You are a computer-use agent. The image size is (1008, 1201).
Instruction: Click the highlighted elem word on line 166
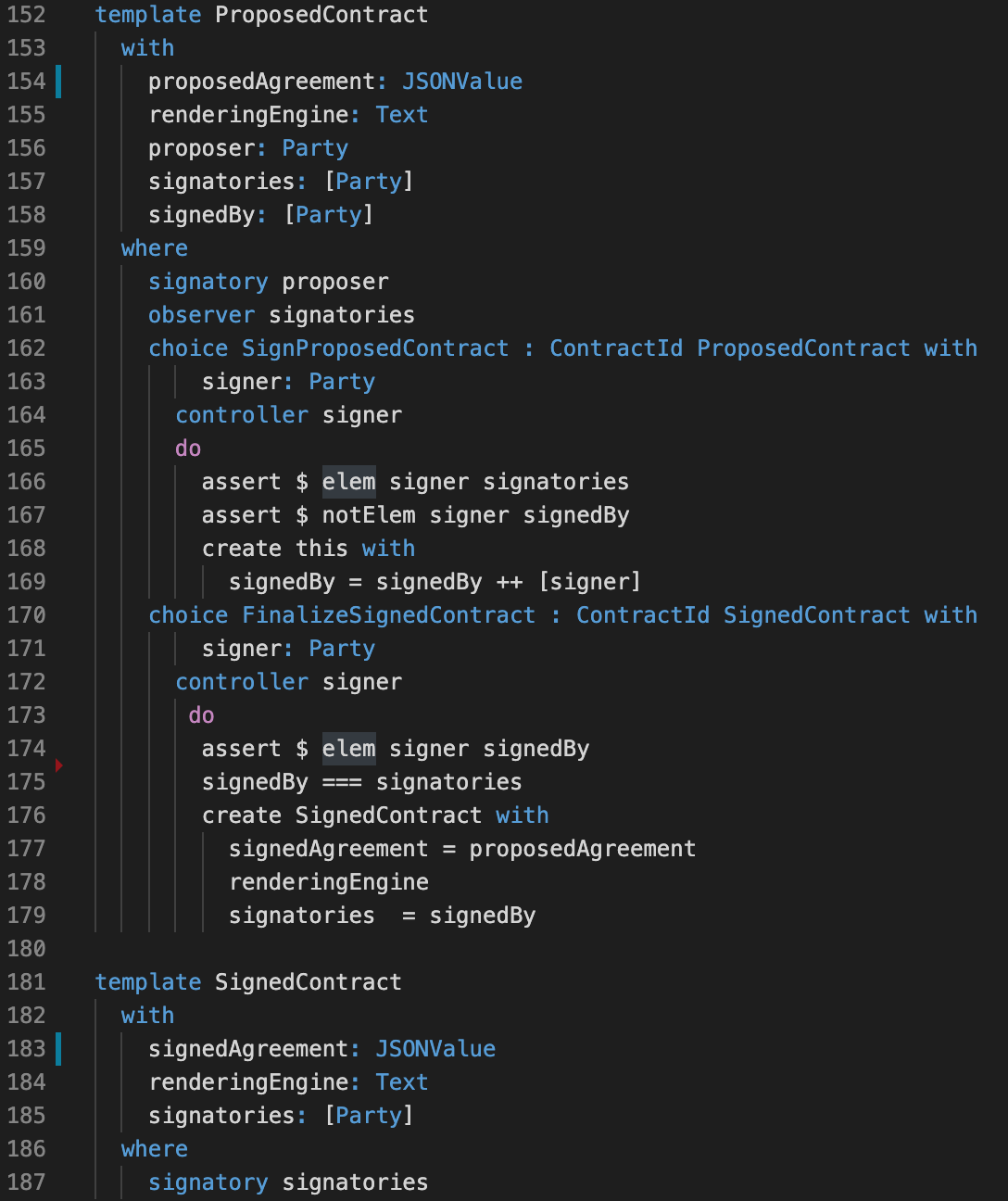pyautogui.click(x=349, y=482)
